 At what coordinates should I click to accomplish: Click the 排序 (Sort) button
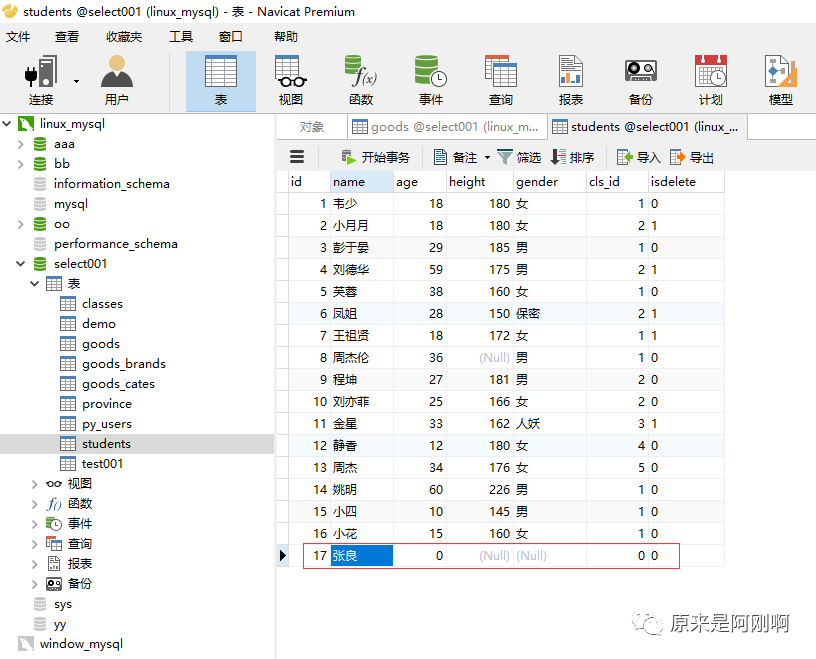[x=572, y=157]
